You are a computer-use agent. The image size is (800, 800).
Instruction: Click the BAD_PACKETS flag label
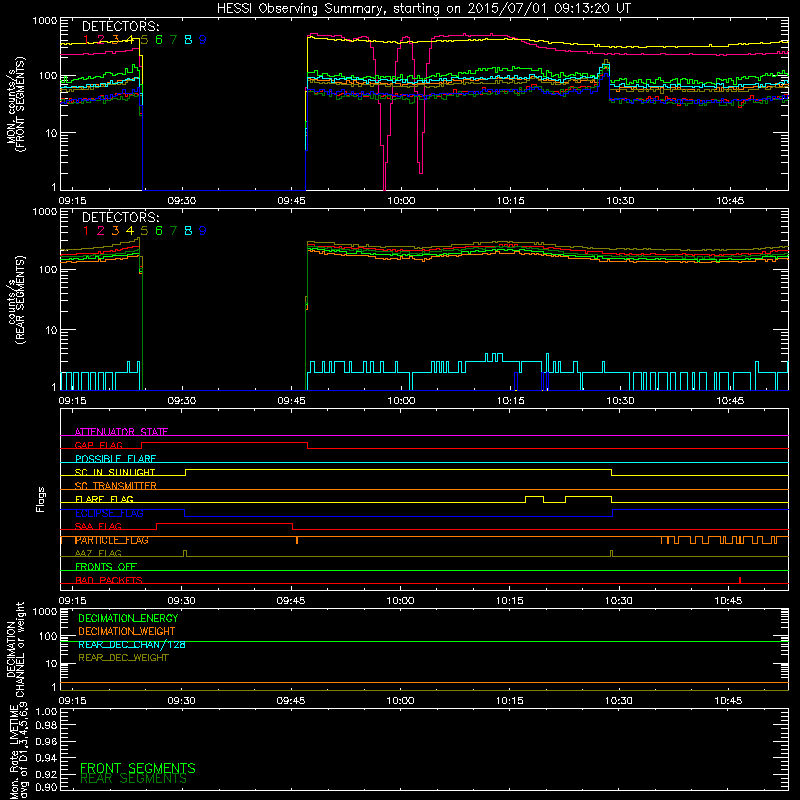[x=109, y=580]
